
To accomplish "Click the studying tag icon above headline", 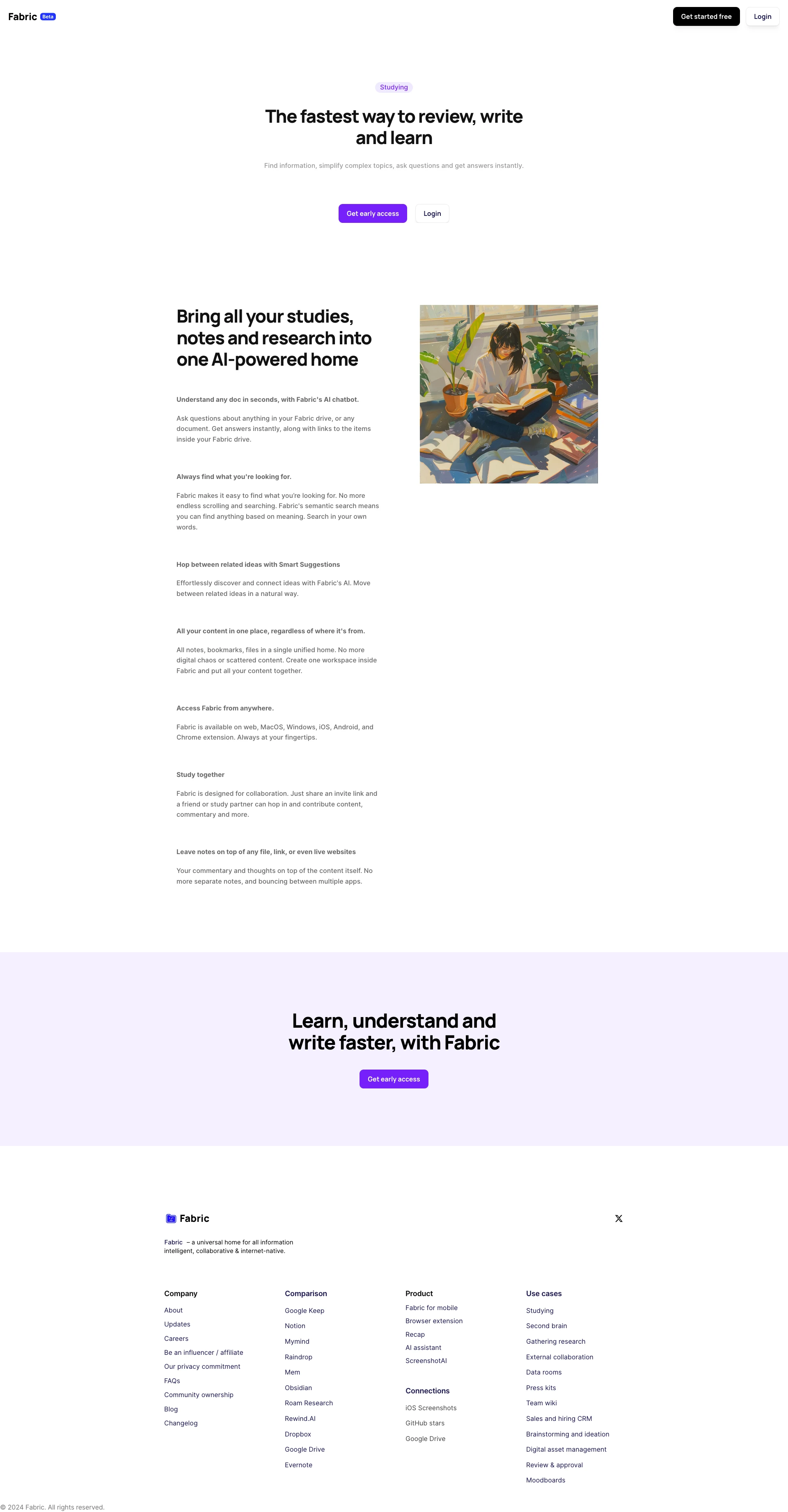I will point(394,87).
